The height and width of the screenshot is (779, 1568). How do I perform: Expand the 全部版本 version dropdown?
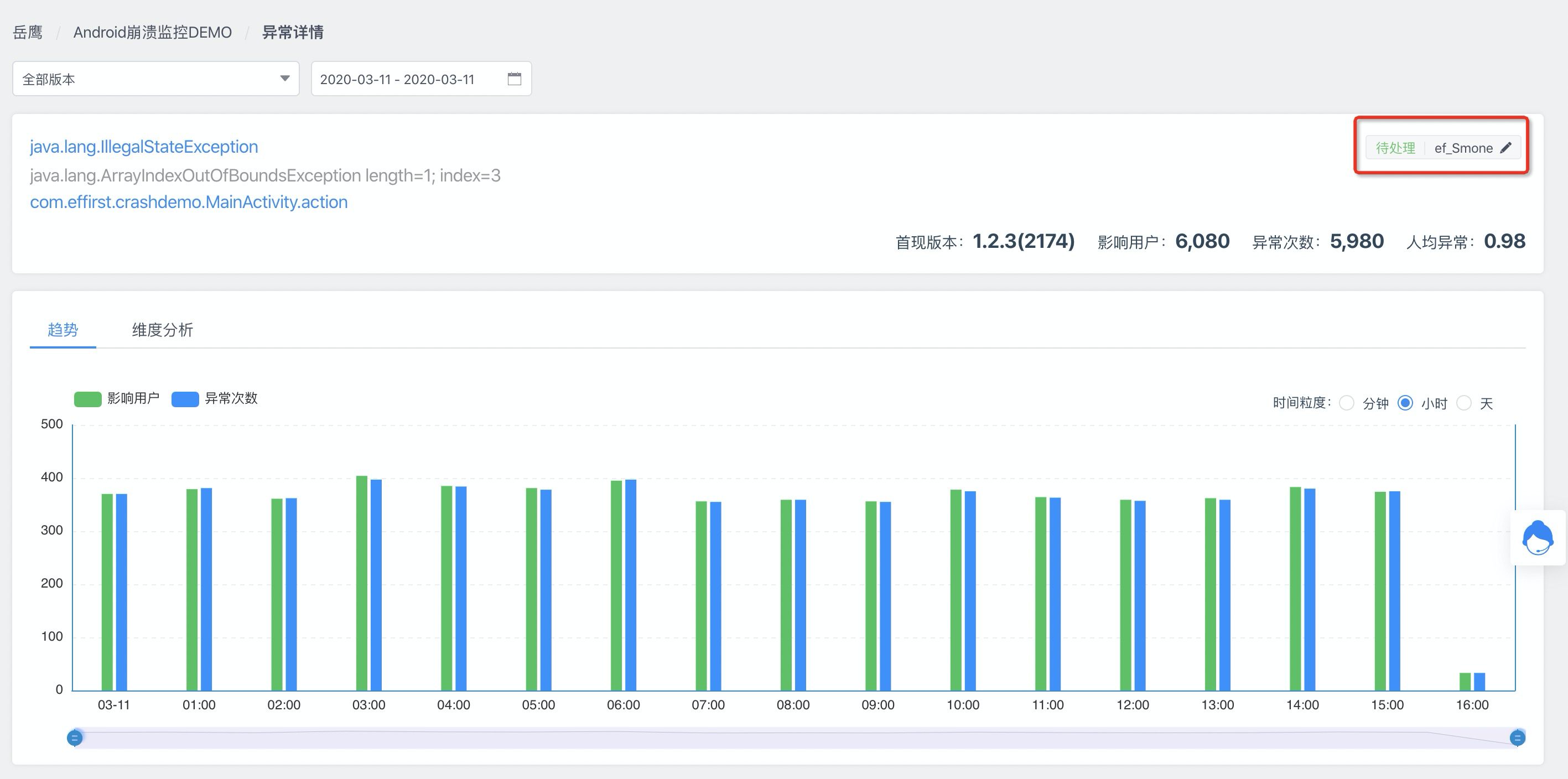(156, 79)
